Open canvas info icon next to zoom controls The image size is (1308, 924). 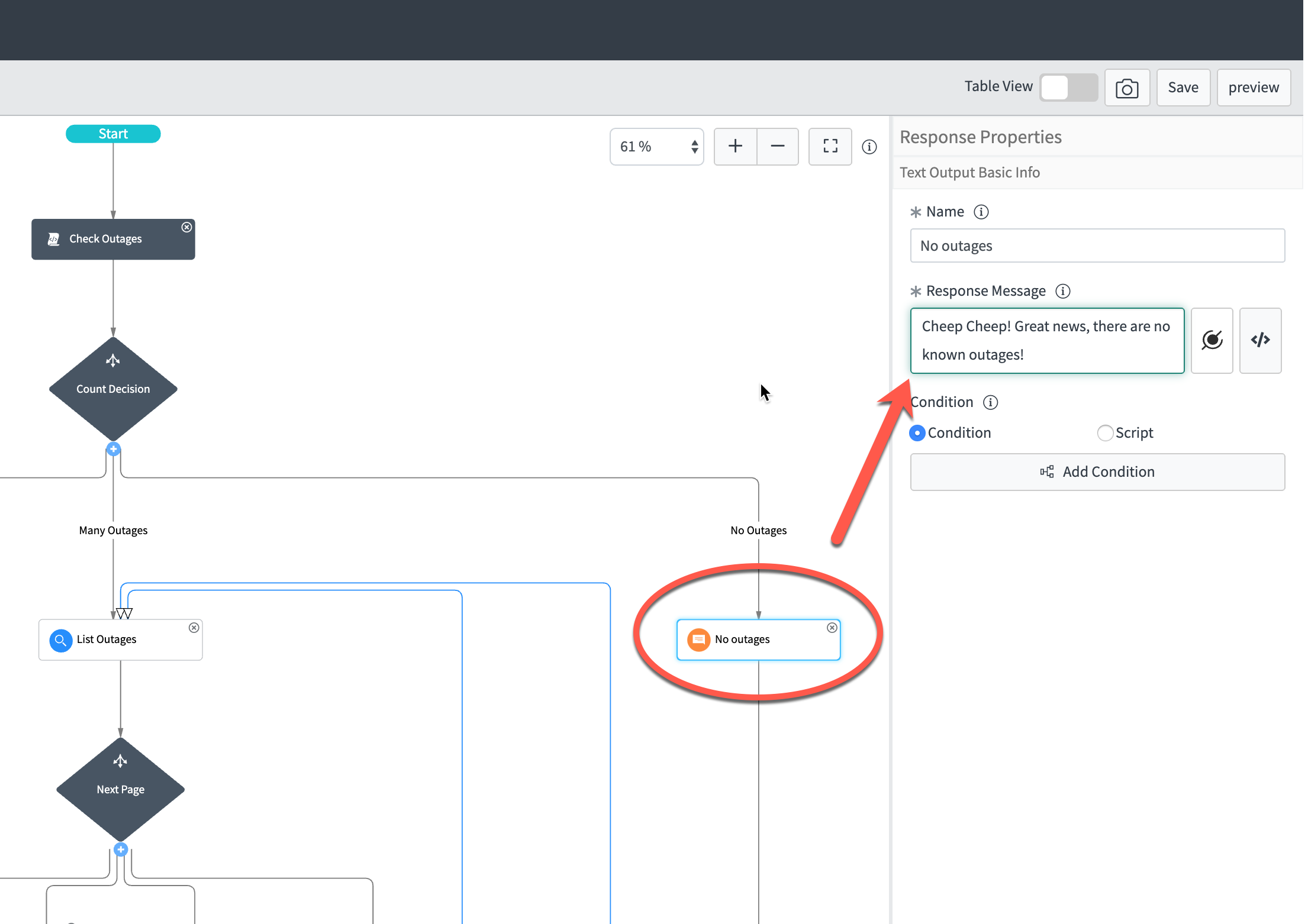point(869,147)
